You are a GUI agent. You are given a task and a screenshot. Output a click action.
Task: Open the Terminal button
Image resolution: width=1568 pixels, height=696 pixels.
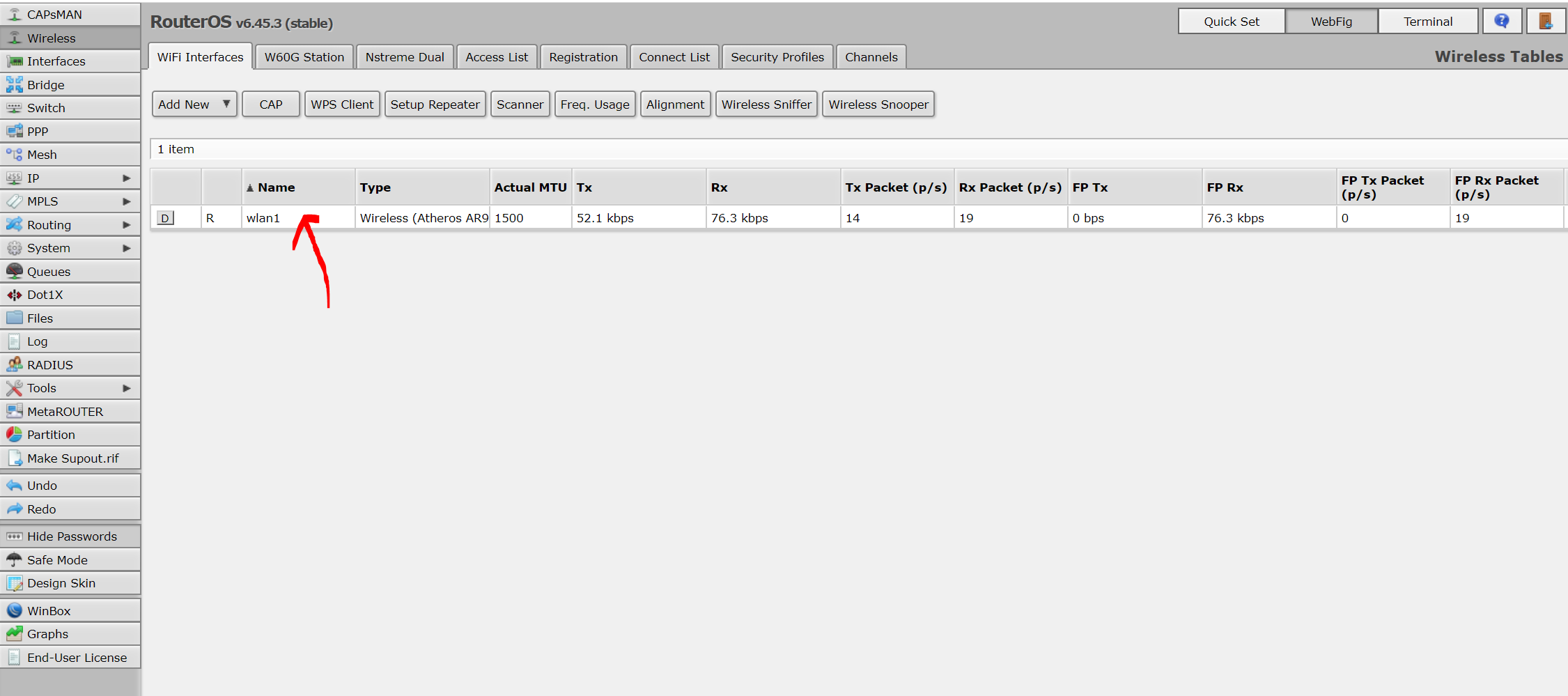tap(1427, 22)
